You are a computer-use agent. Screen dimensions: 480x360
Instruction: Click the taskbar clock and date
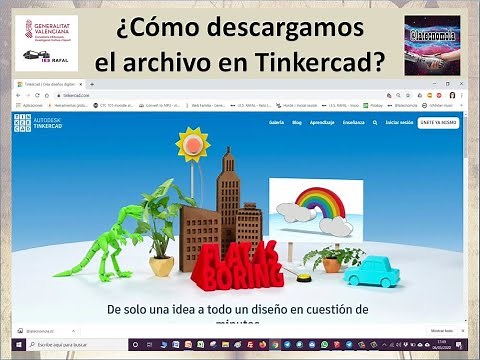coord(443,345)
